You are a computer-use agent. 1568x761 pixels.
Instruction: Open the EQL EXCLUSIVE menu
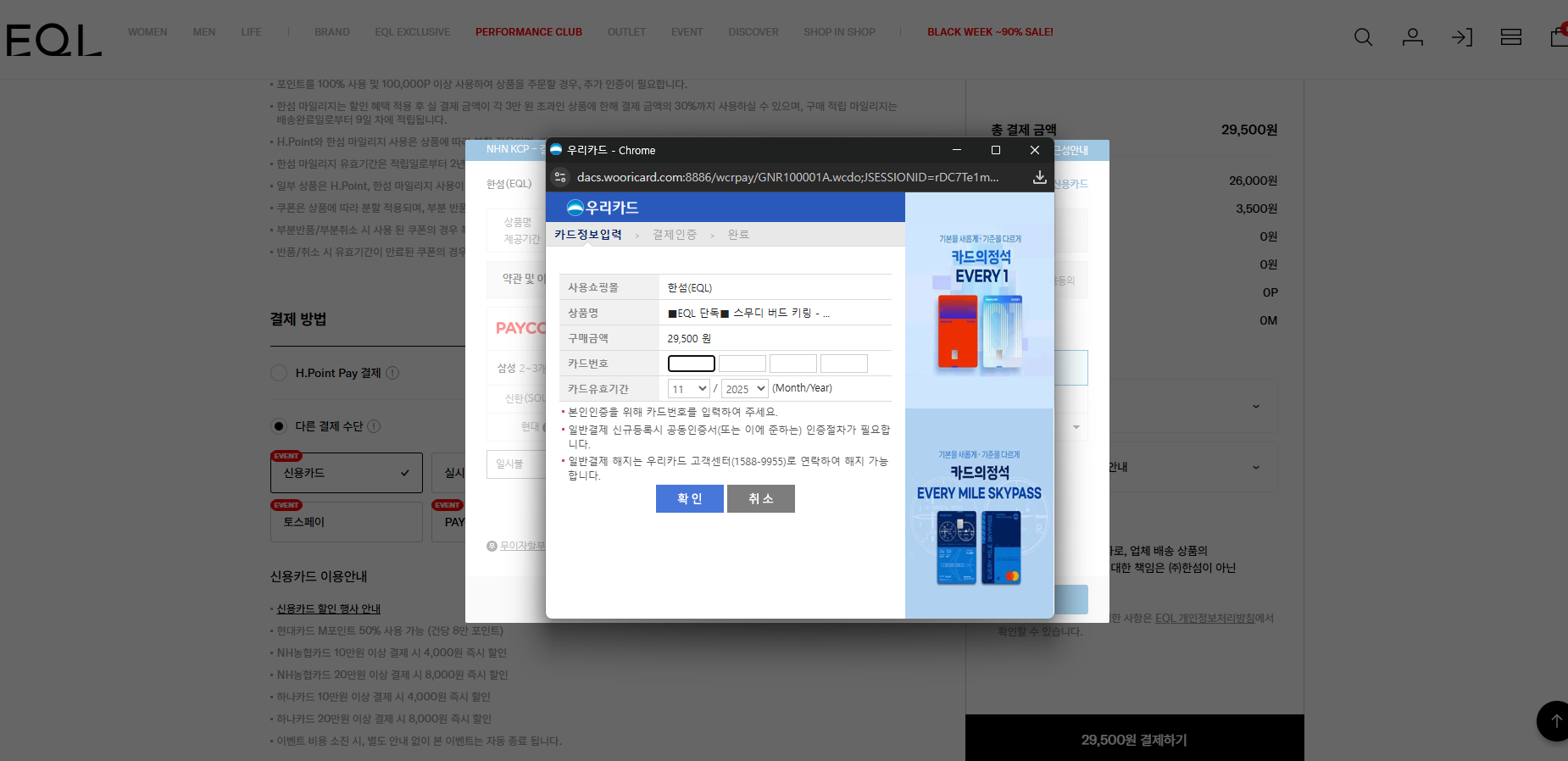pos(413,32)
